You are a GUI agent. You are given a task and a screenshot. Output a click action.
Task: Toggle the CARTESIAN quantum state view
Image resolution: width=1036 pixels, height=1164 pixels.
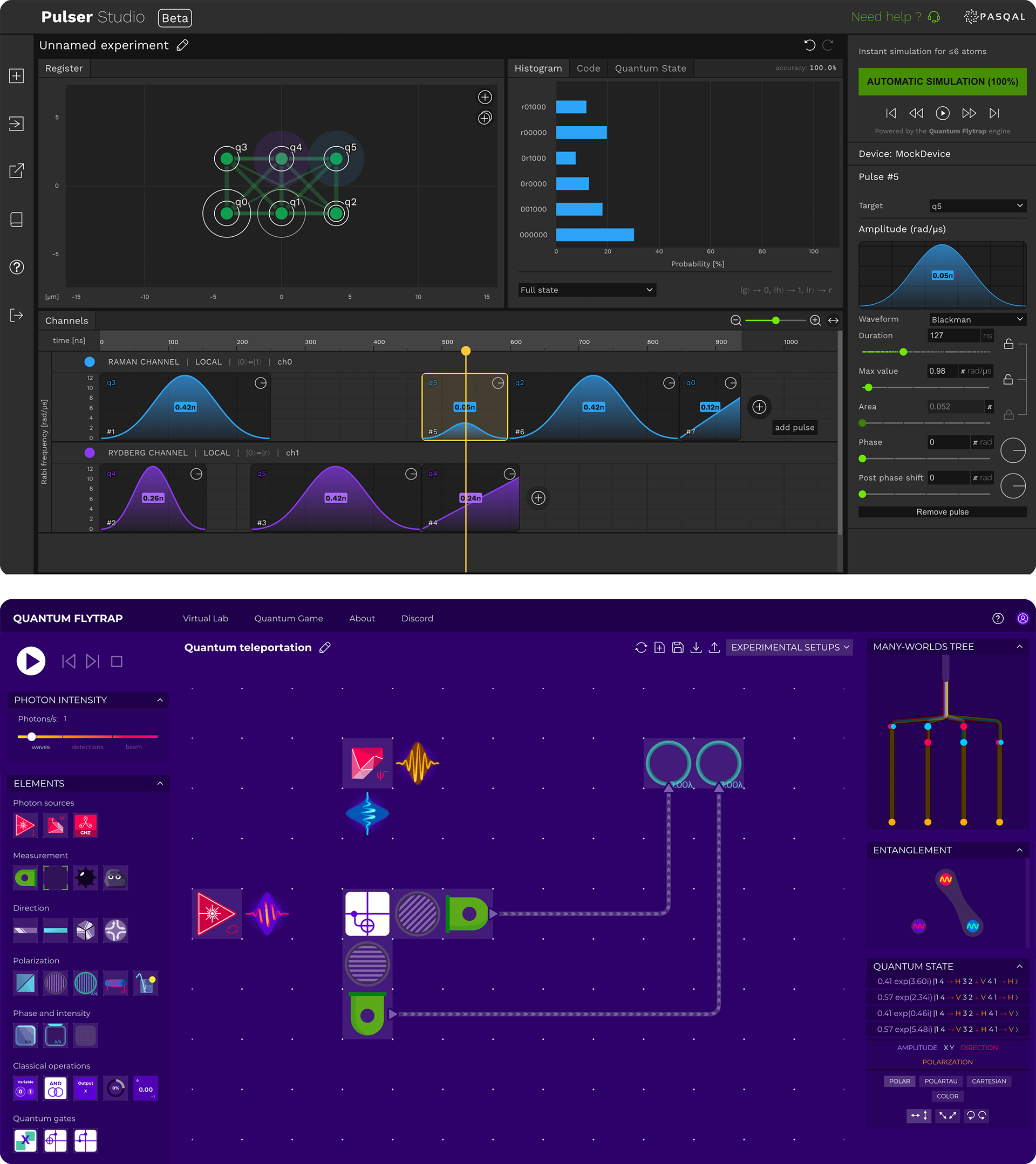tap(989, 1081)
